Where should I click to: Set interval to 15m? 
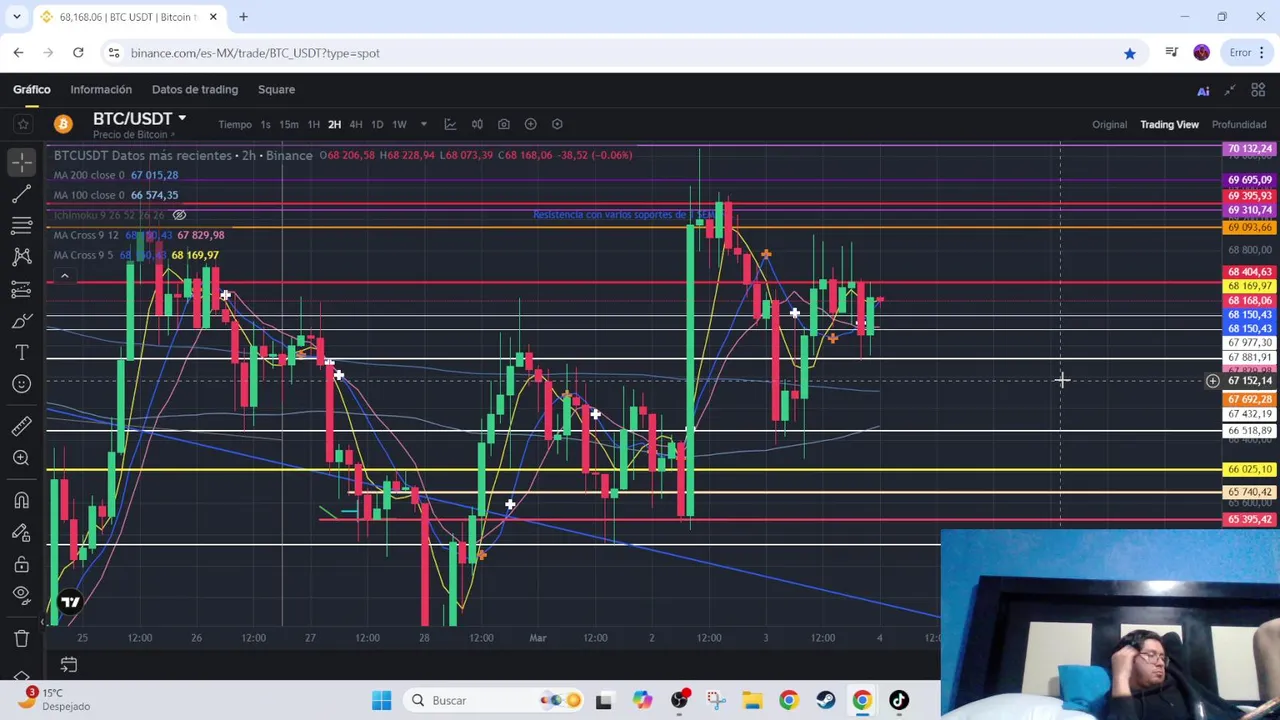tap(288, 124)
